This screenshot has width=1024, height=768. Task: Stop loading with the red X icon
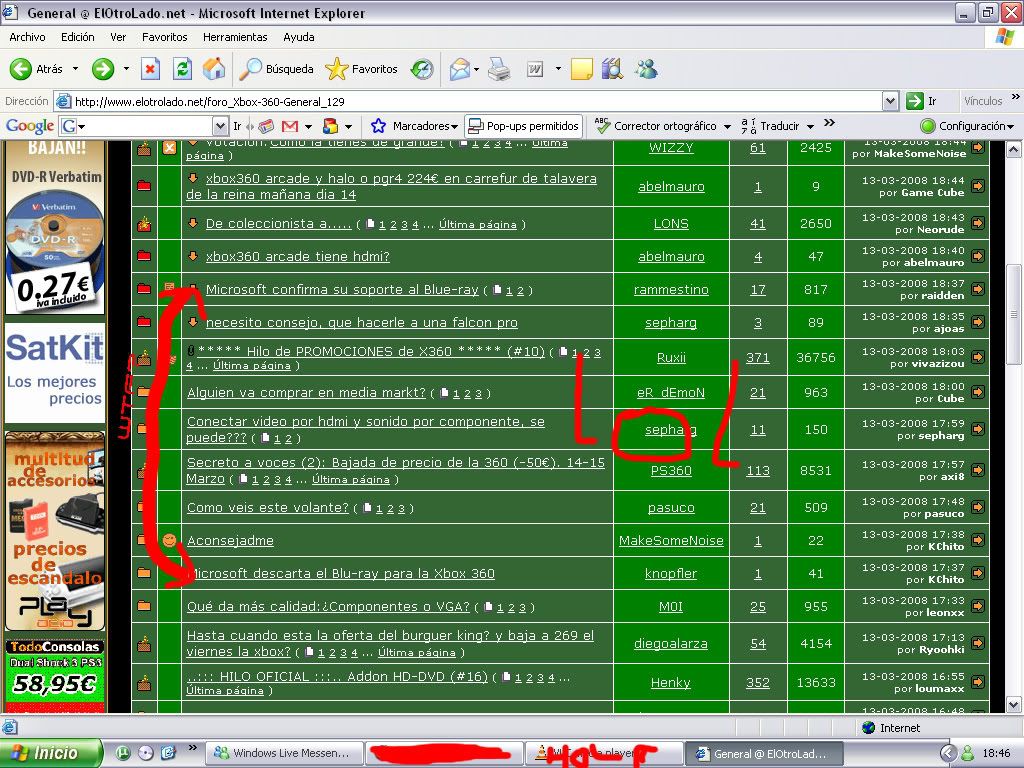coord(150,69)
